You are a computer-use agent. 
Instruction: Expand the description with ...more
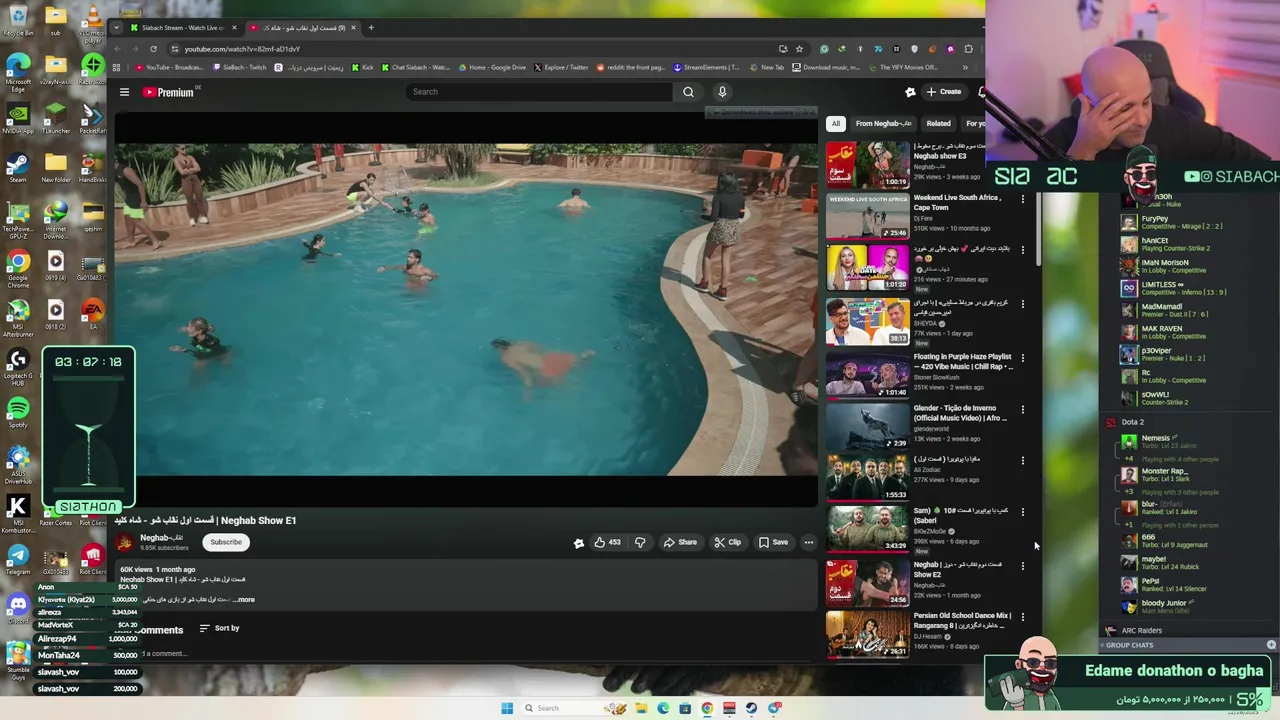(245, 600)
